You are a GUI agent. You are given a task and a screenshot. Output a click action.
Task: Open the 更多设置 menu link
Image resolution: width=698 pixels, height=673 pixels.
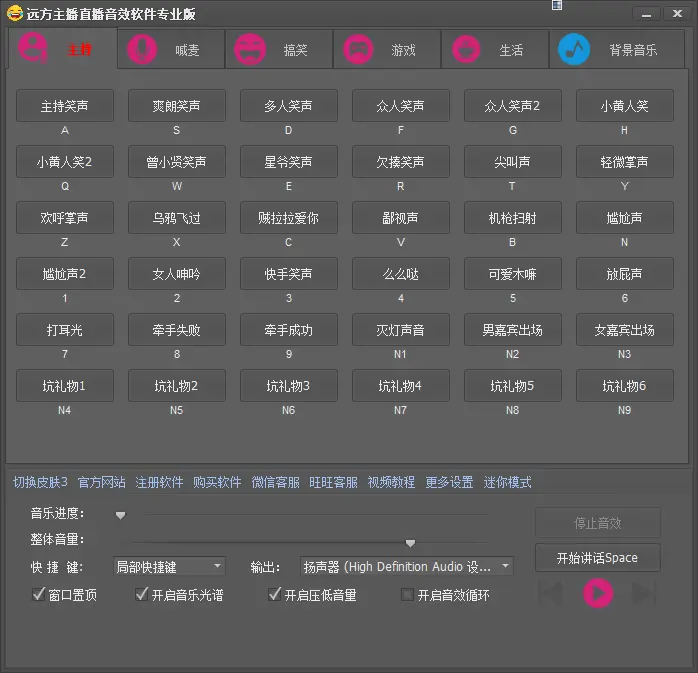click(449, 482)
